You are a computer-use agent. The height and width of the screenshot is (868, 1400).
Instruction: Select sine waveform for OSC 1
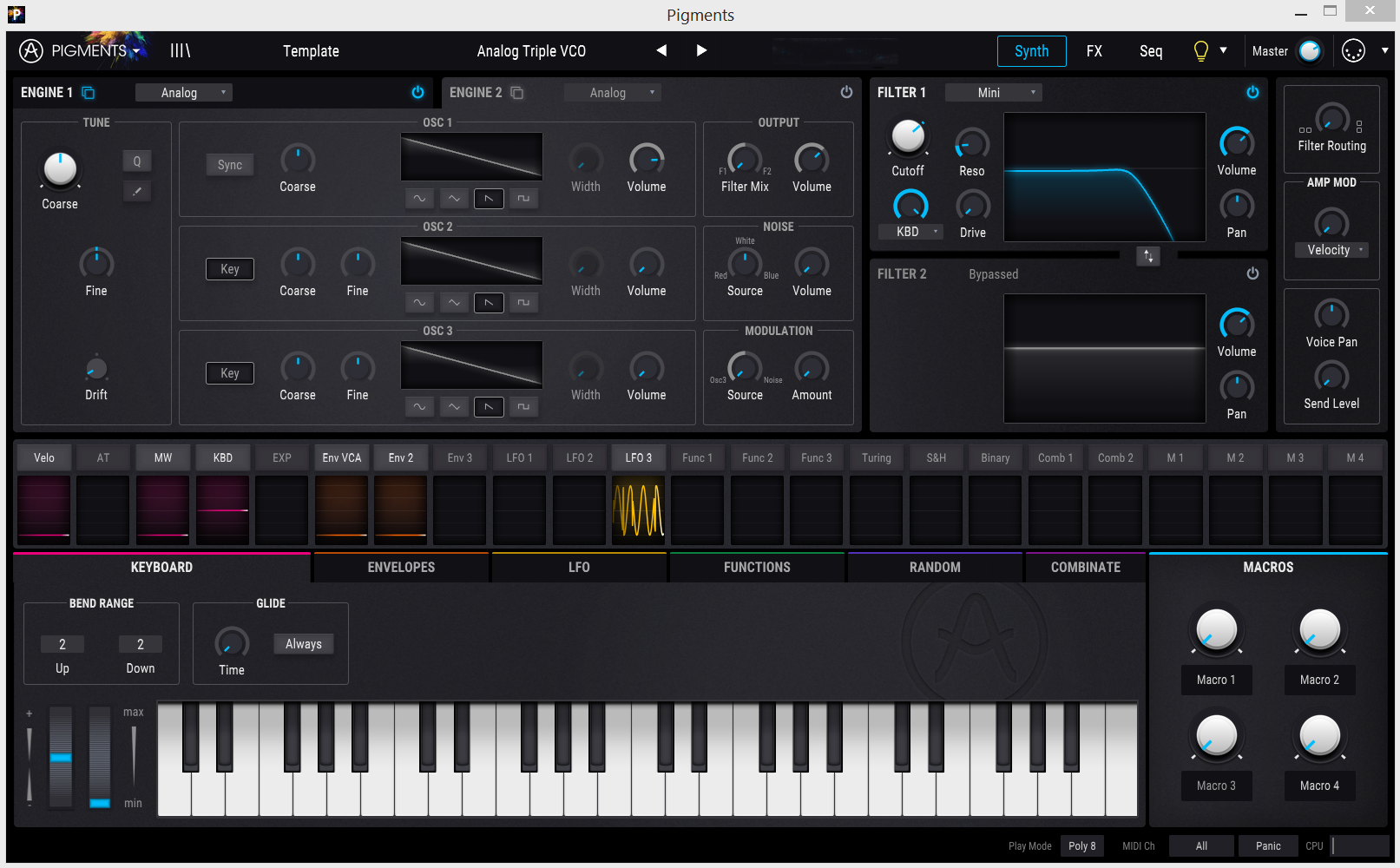pos(419,199)
